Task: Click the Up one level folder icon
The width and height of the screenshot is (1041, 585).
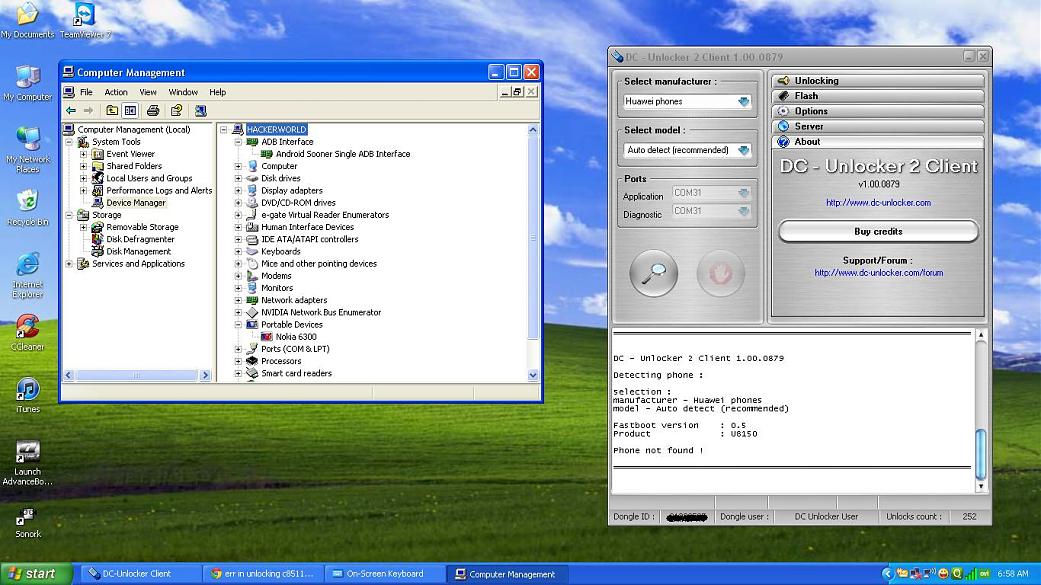Action: [x=112, y=111]
